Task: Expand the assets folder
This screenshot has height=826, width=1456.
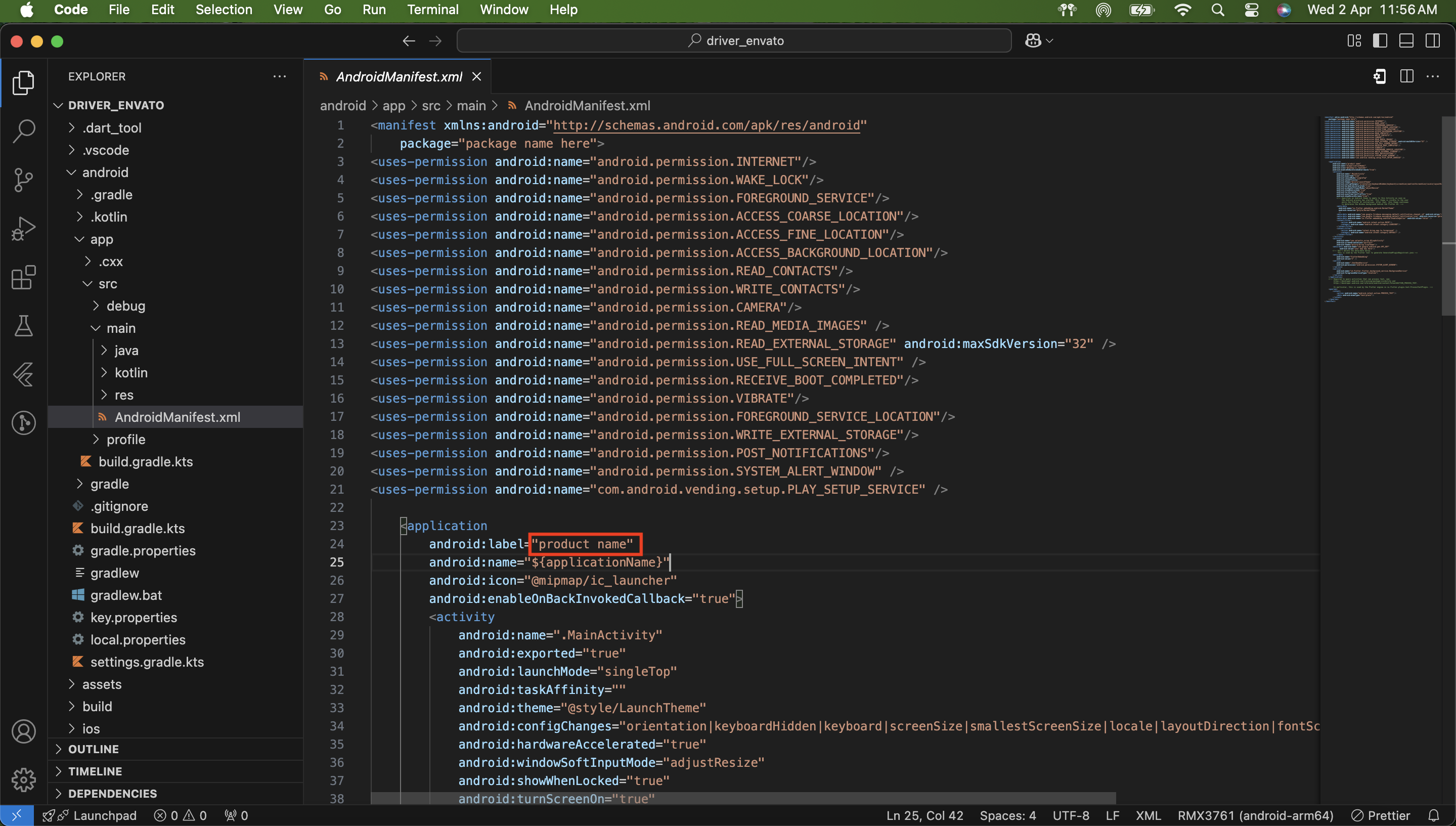Action: click(102, 684)
